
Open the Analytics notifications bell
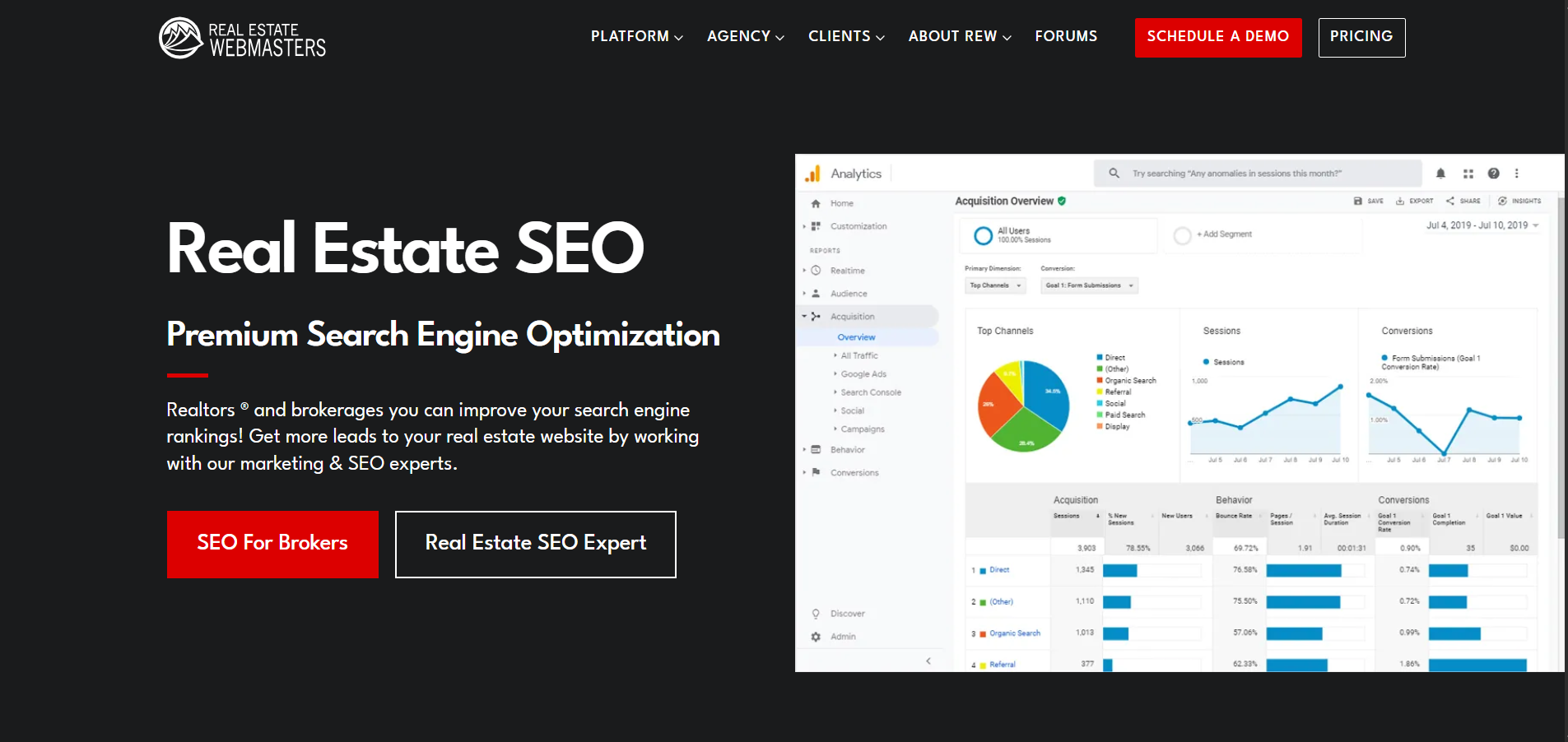[1440, 174]
